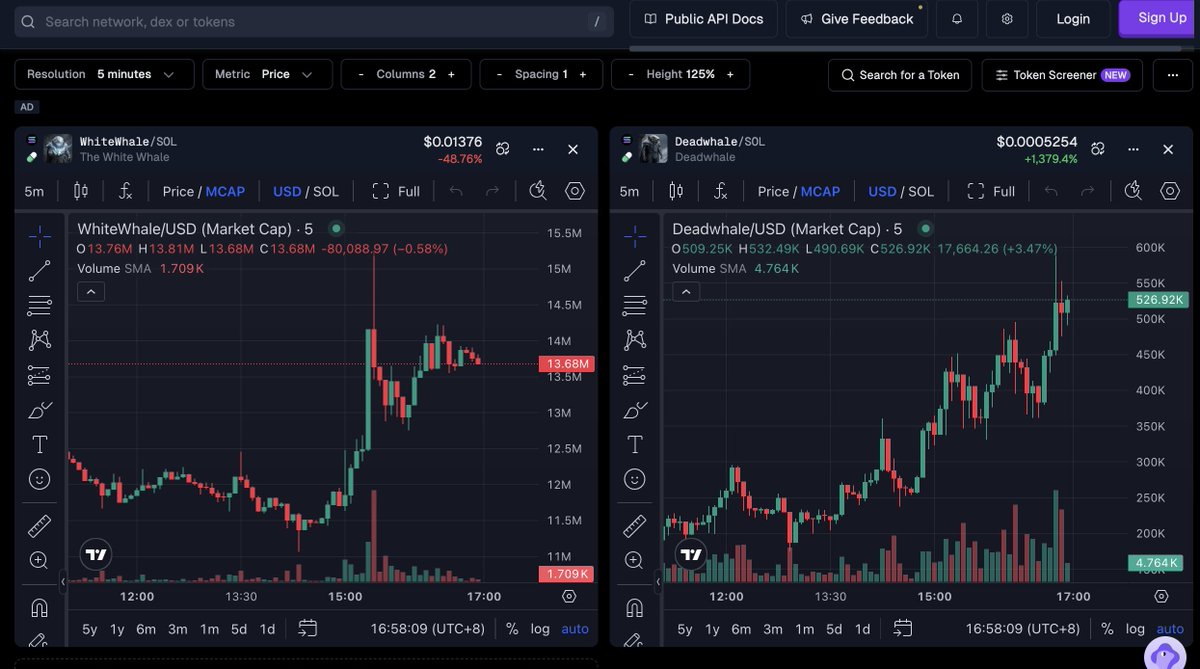
Task: Open top-right more options menu
Action: tap(1173, 75)
